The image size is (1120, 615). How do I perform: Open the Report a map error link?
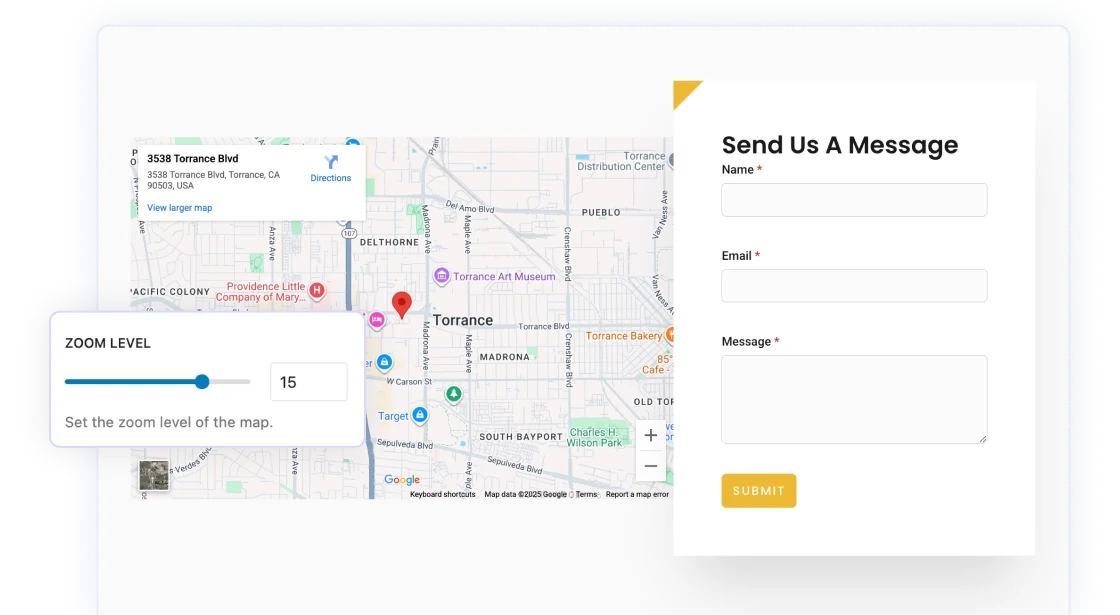click(637, 494)
